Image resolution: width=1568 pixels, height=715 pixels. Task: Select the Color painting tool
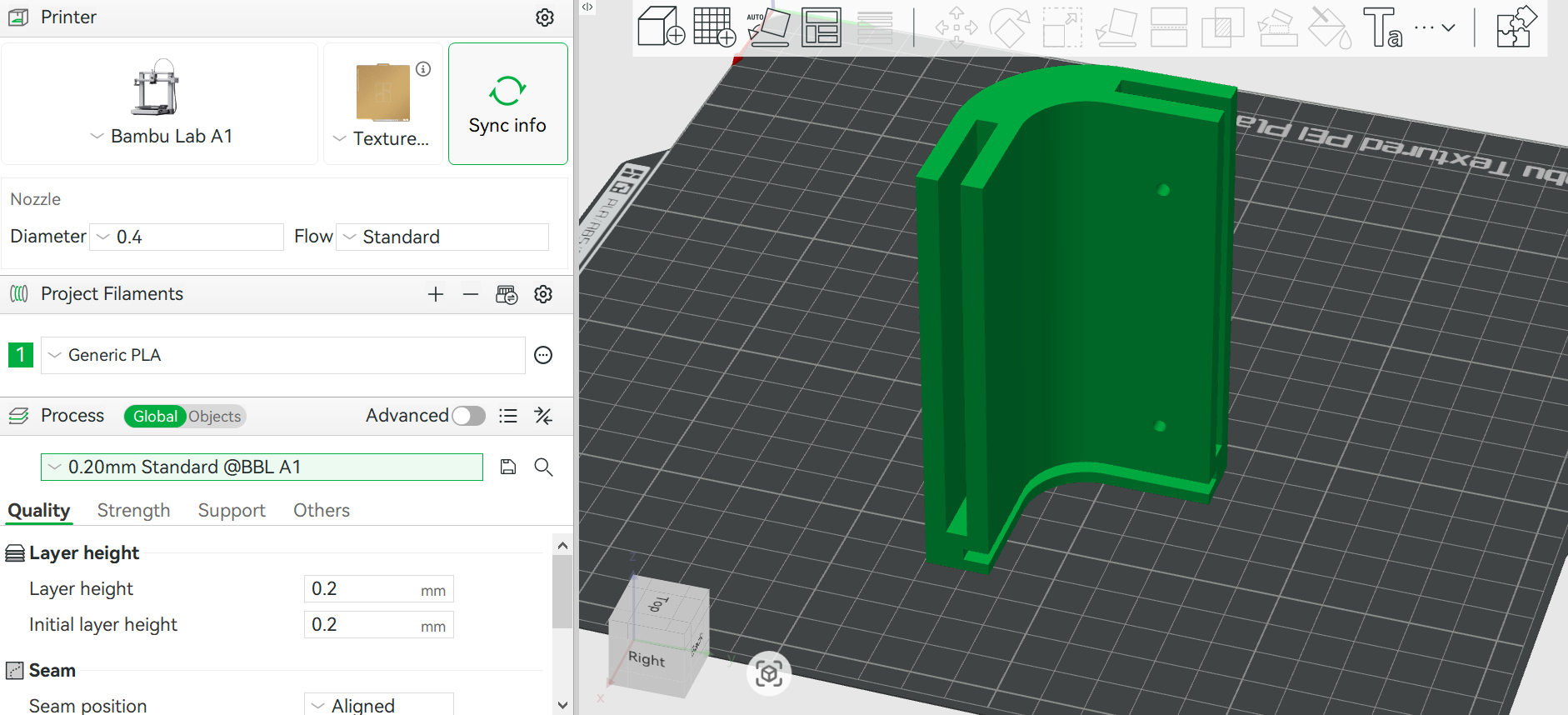point(1330,27)
